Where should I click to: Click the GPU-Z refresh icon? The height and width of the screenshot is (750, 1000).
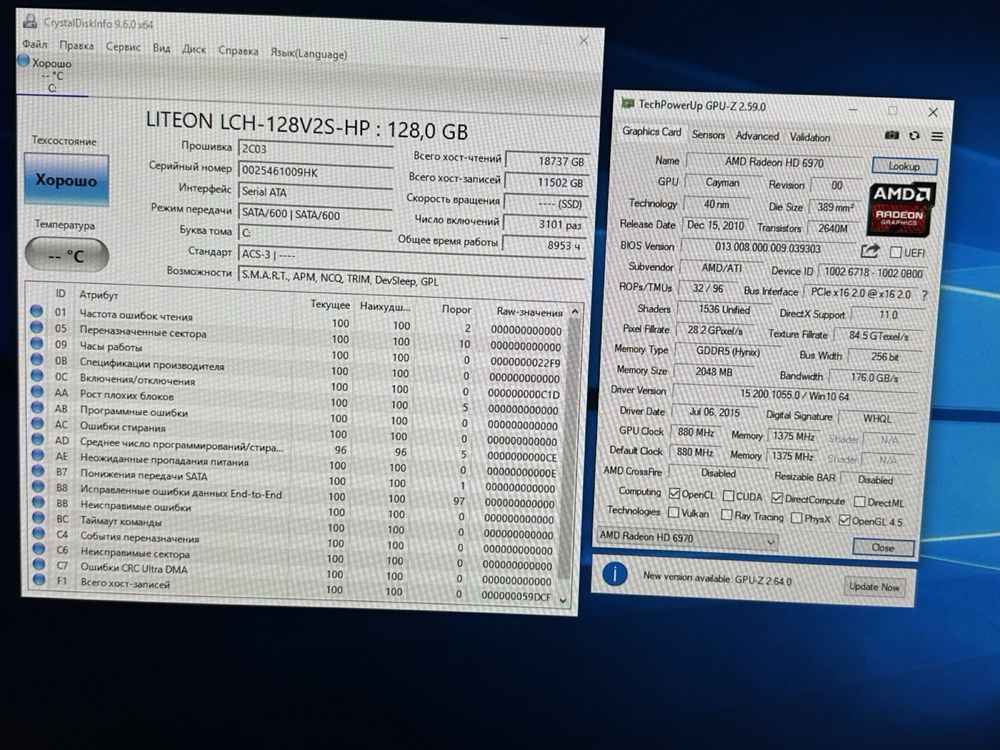pos(915,135)
